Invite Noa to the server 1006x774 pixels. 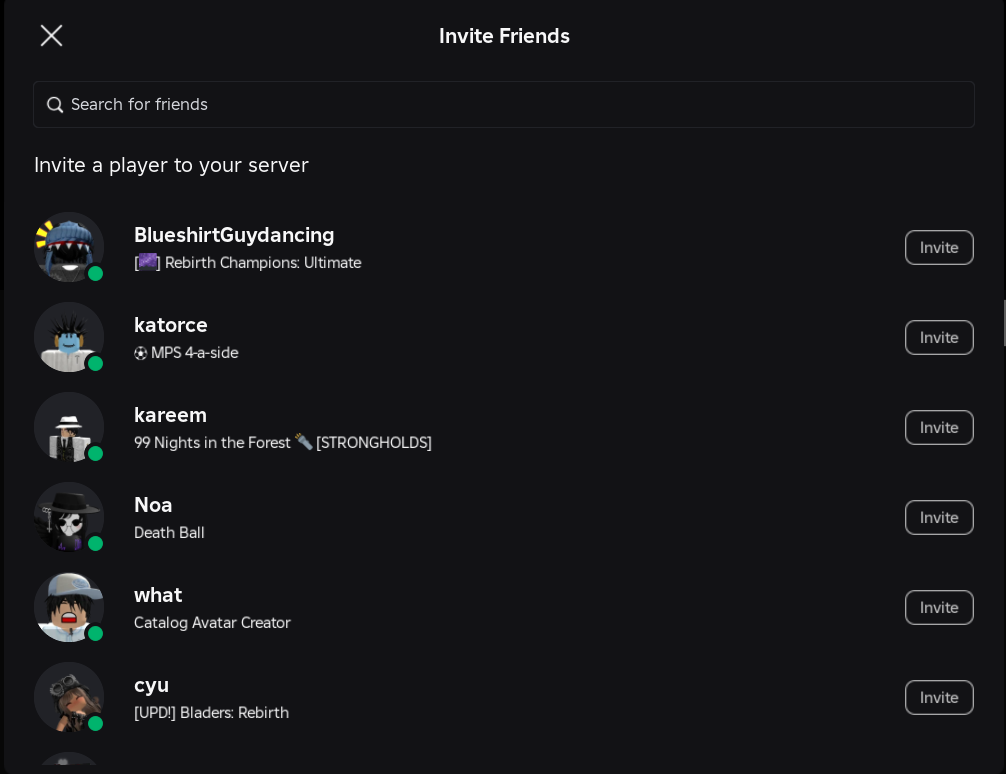point(939,518)
